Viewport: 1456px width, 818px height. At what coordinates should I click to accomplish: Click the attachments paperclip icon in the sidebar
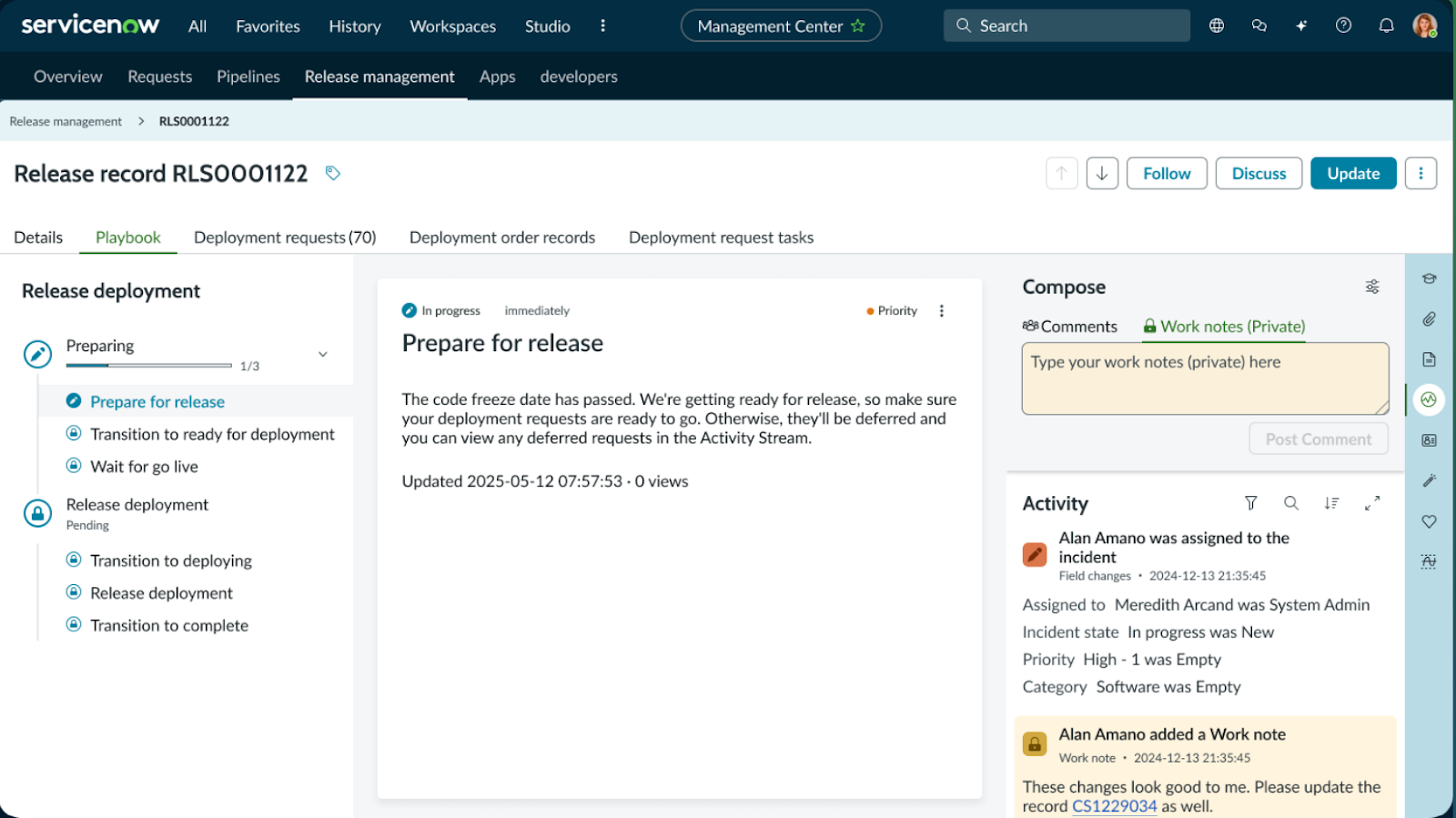click(x=1429, y=319)
